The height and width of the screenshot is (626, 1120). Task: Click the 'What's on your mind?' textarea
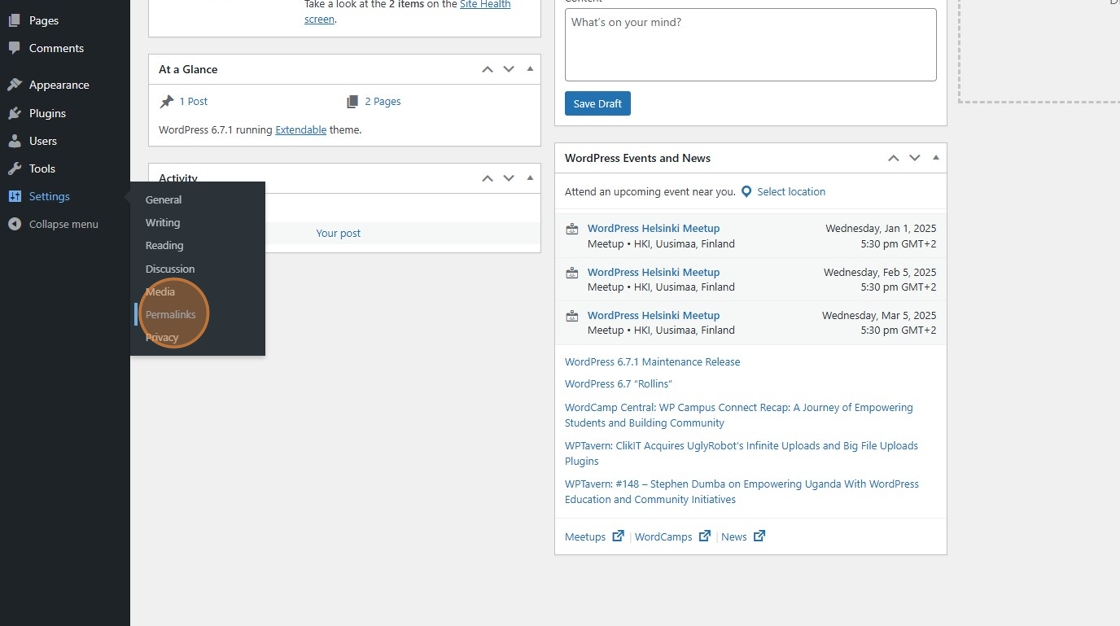(x=751, y=44)
